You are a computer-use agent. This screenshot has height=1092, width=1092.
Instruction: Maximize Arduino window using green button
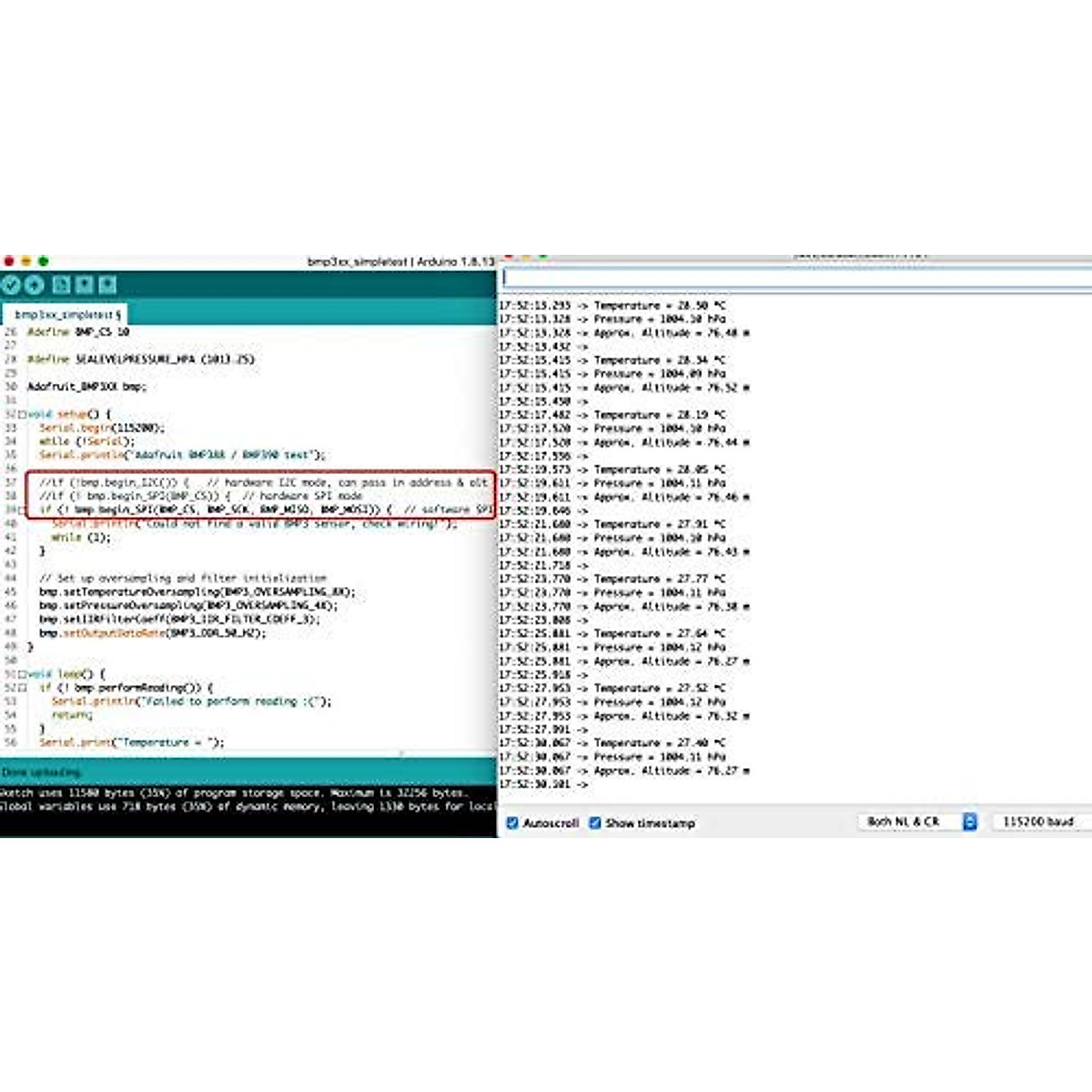43,261
